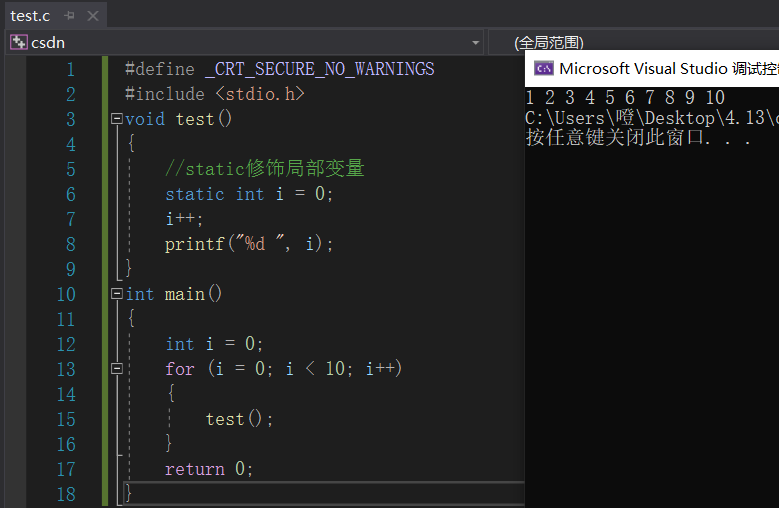Screen dimensions: 779x508
Task: Collapse the void test() function
Action: point(117,119)
